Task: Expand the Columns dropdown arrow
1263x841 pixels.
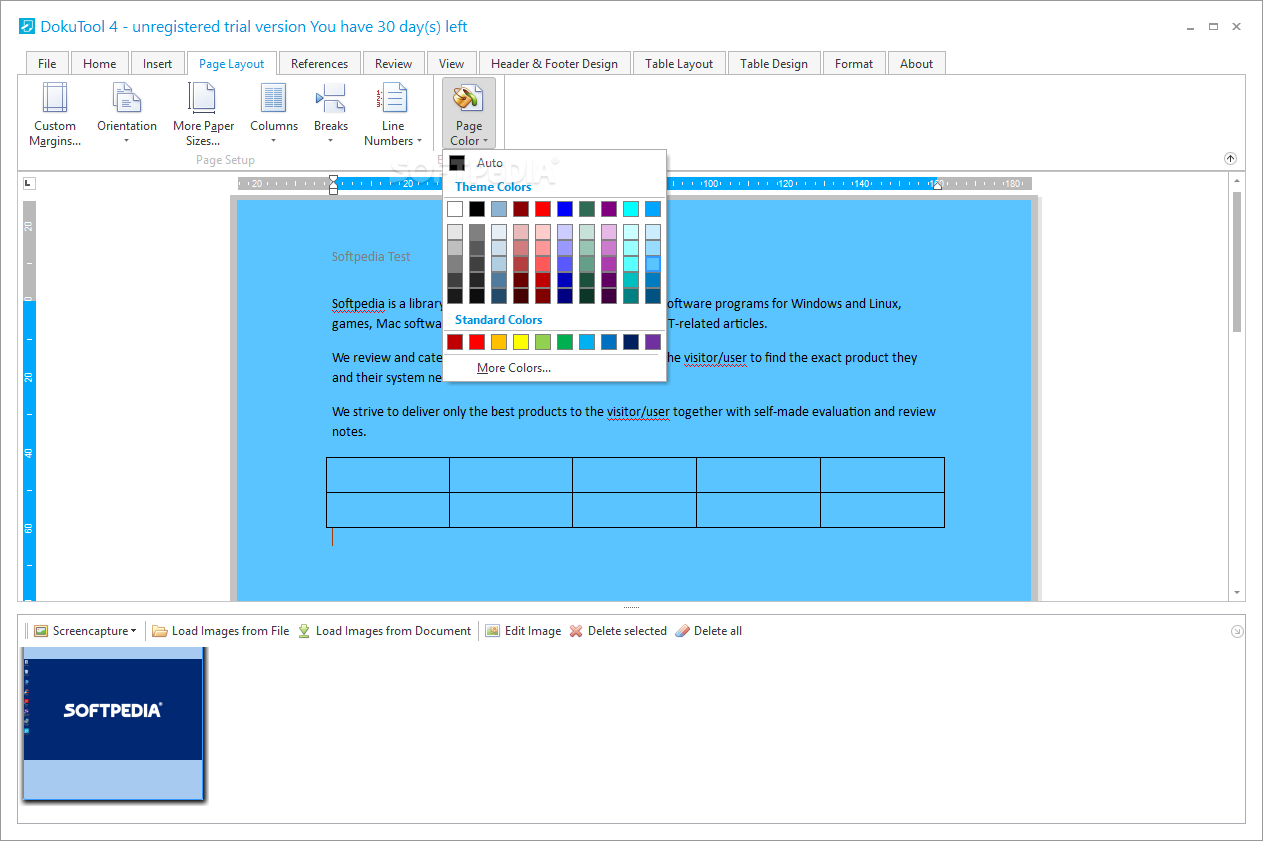Action: click(274, 141)
